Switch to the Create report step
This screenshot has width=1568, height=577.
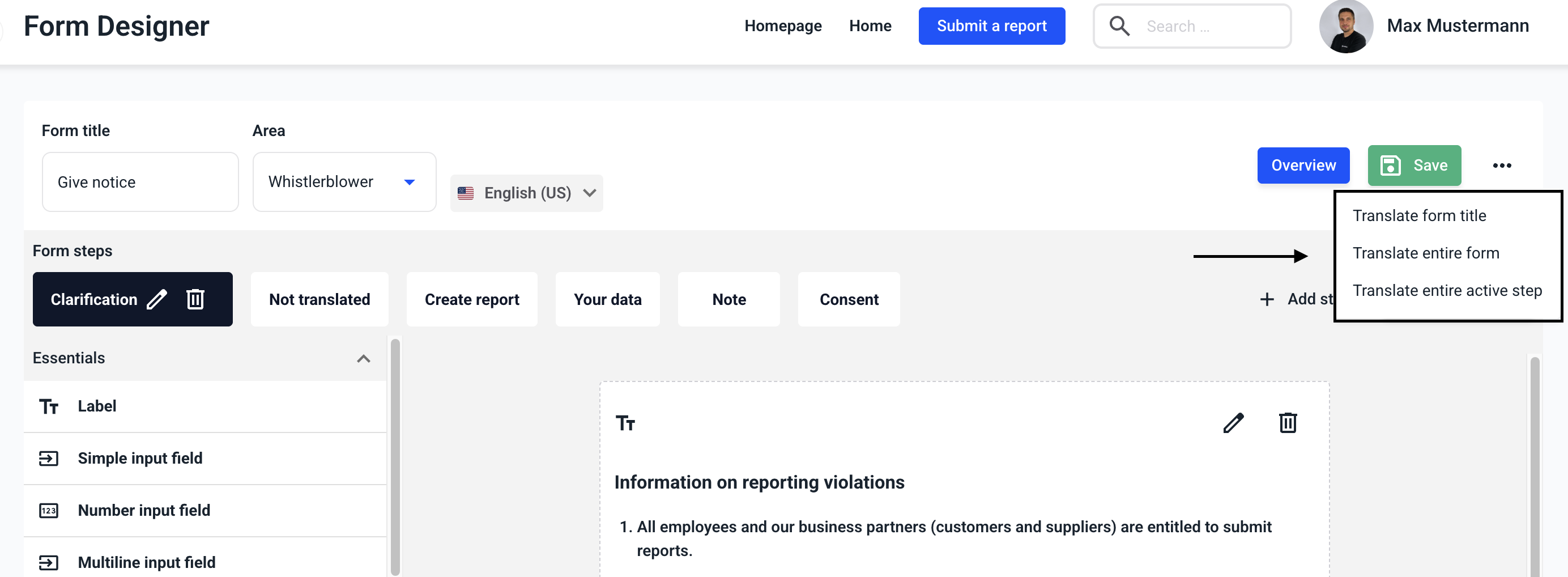pyautogui.click(x=472, y=299)
